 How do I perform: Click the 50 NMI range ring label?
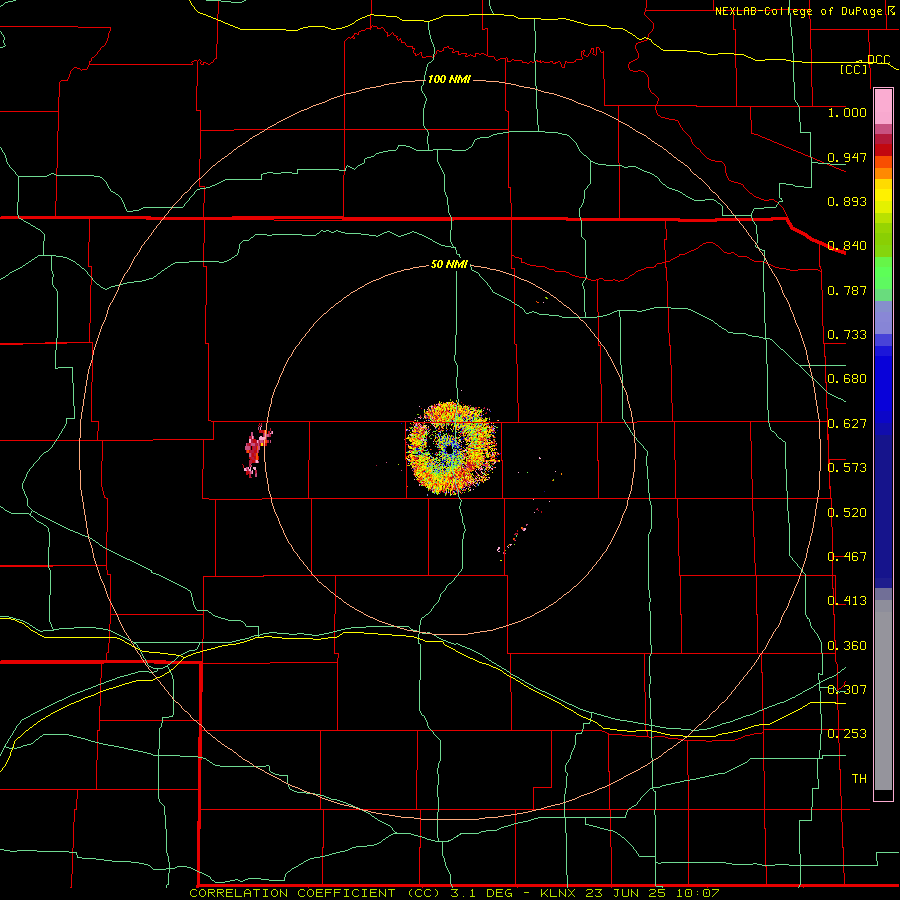point(449,264)
